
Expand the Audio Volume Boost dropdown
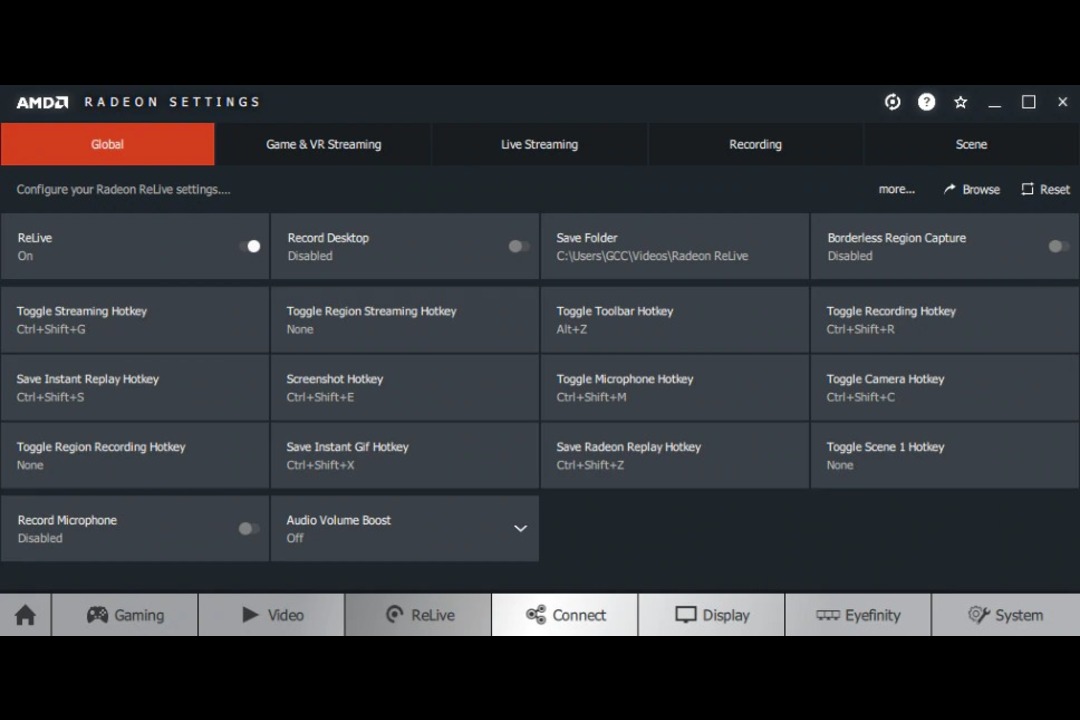click(x=521, y=528)
